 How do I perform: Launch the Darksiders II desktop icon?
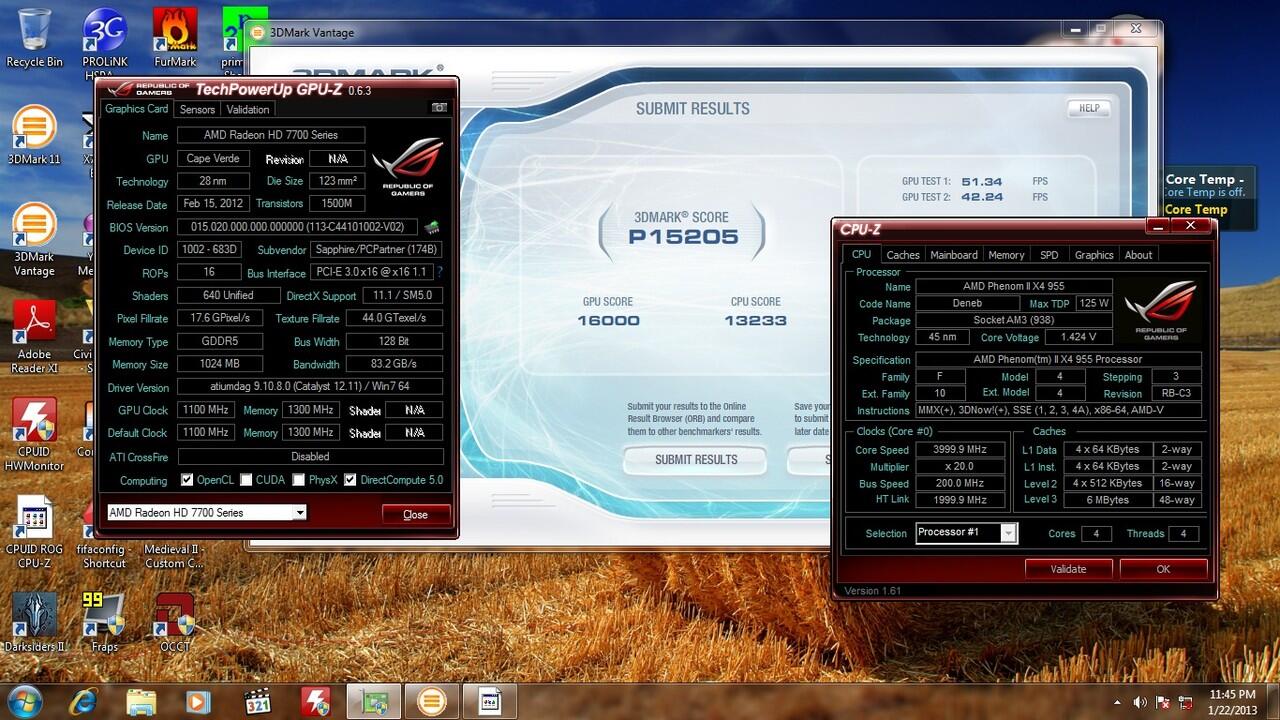(34, 622)
